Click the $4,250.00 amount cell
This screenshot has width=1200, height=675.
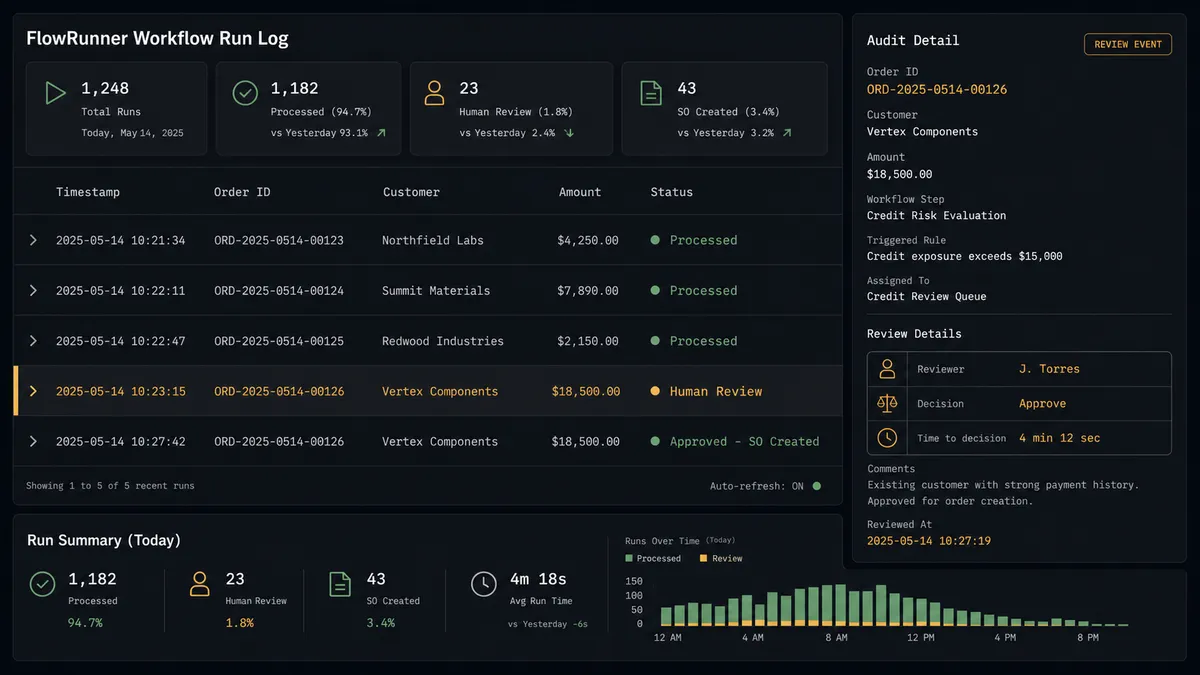tap(588, 240)
